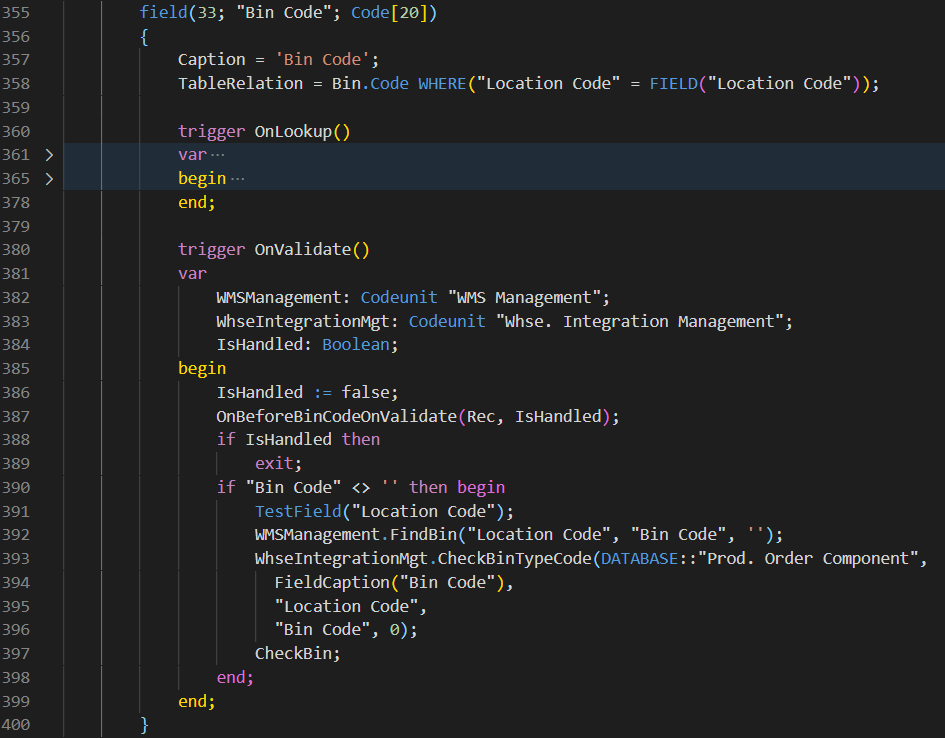Click "Prod. Order Component" table name
The height and width of the screenshot is (738, 945).
click(808, 558)
